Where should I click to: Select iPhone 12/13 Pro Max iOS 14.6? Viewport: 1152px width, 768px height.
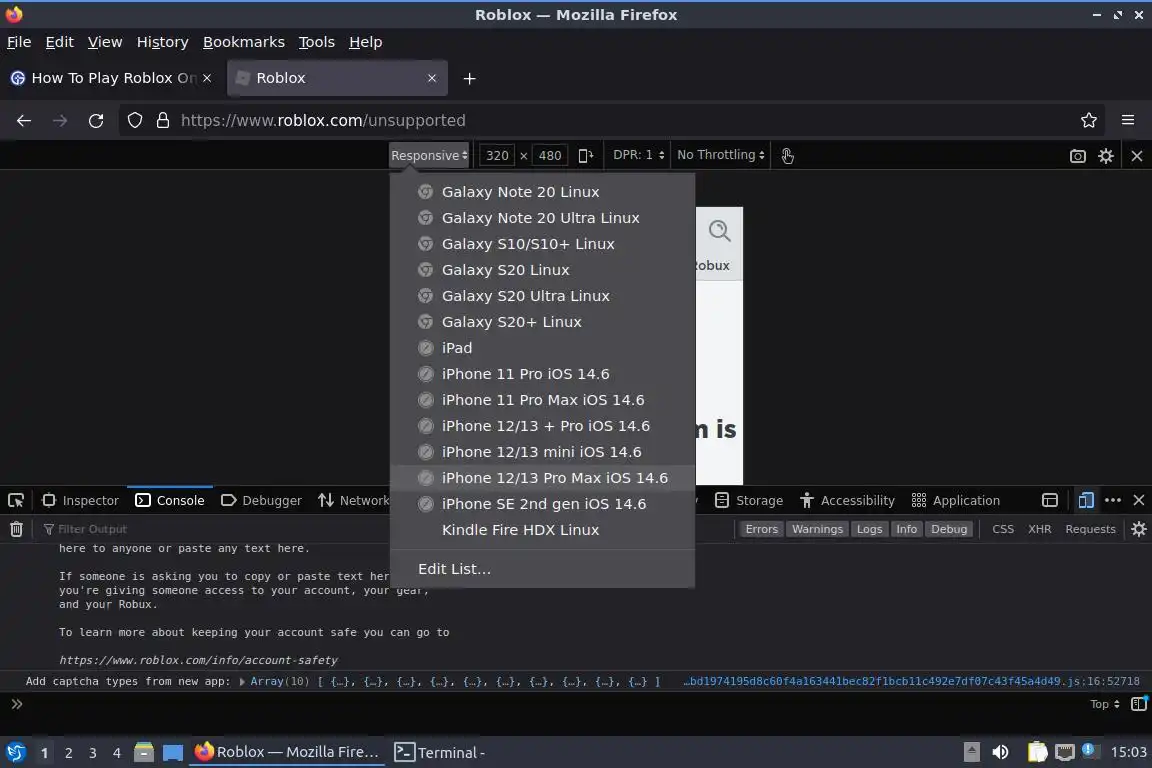(542, 478)
